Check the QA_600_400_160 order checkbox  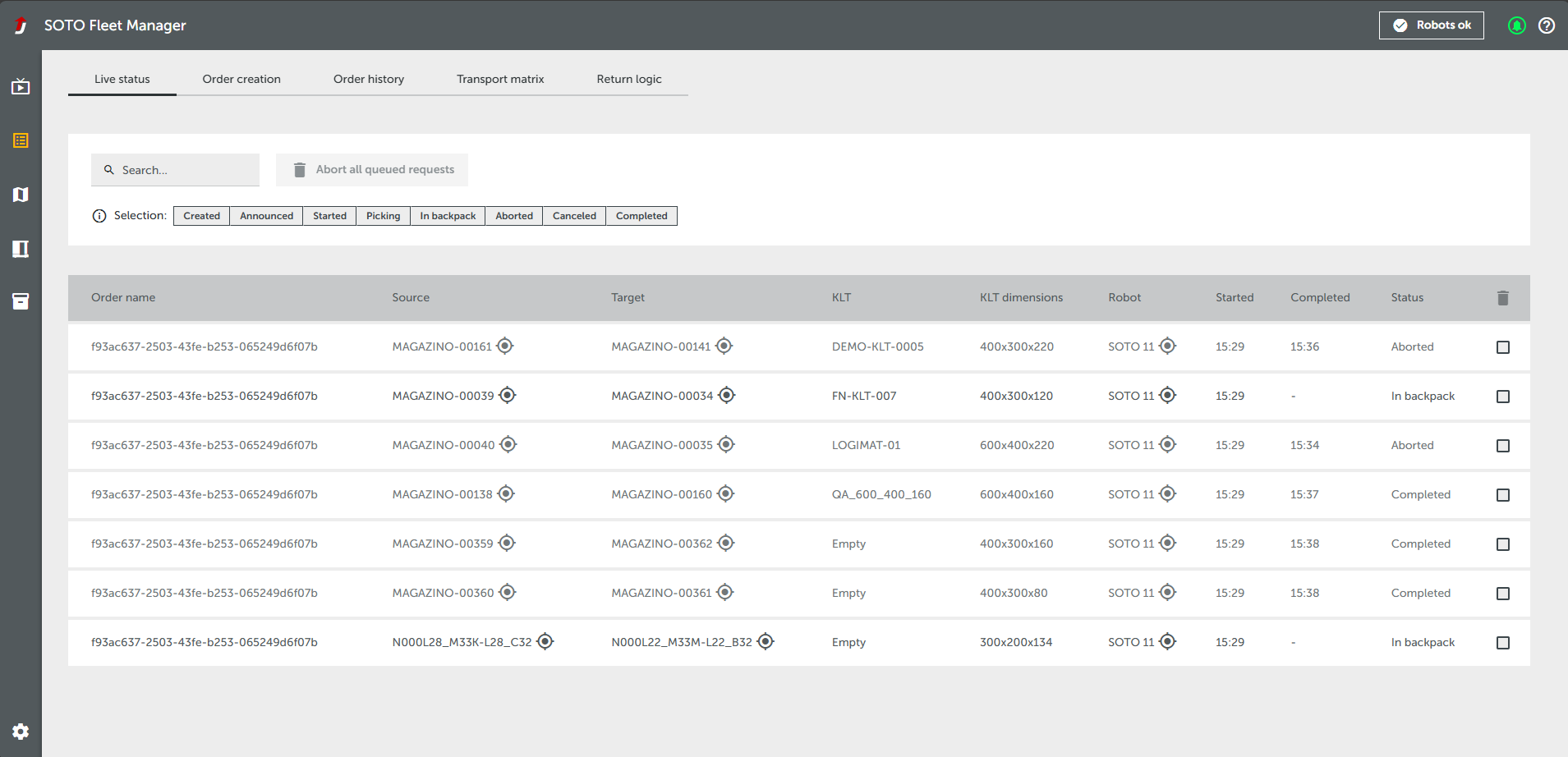click(1503, 495)
